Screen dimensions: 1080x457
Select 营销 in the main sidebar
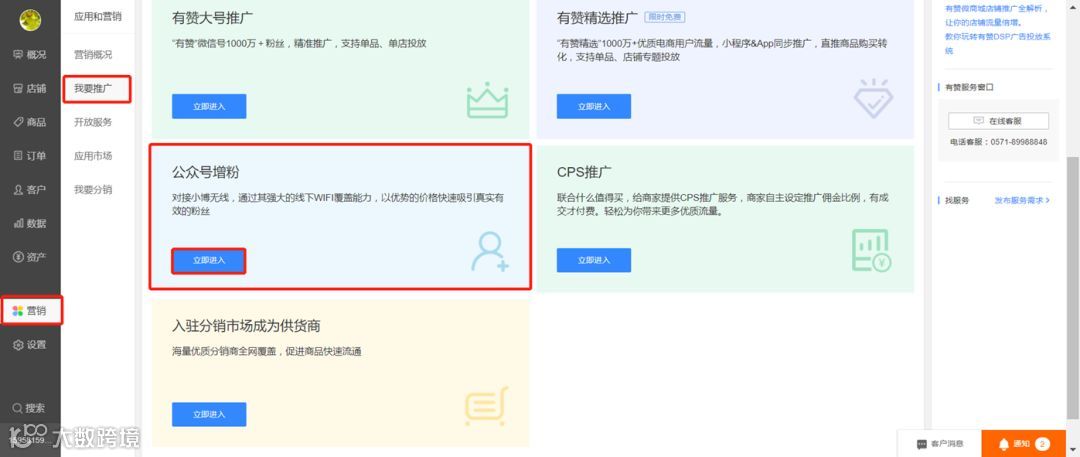click(x=30, y=311)
